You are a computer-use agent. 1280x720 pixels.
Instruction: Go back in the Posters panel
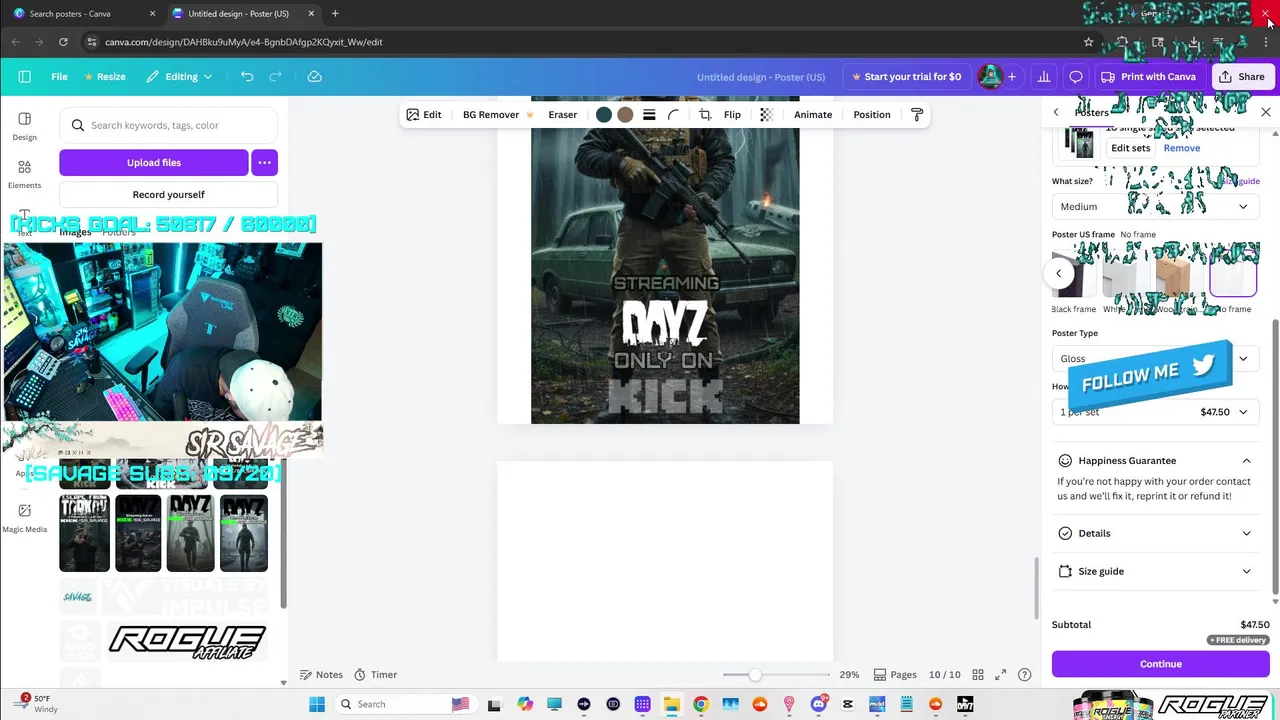tap(1056, 112)
